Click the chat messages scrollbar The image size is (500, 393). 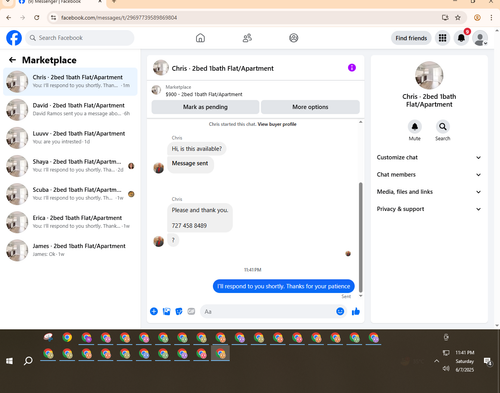coord(360,237)
